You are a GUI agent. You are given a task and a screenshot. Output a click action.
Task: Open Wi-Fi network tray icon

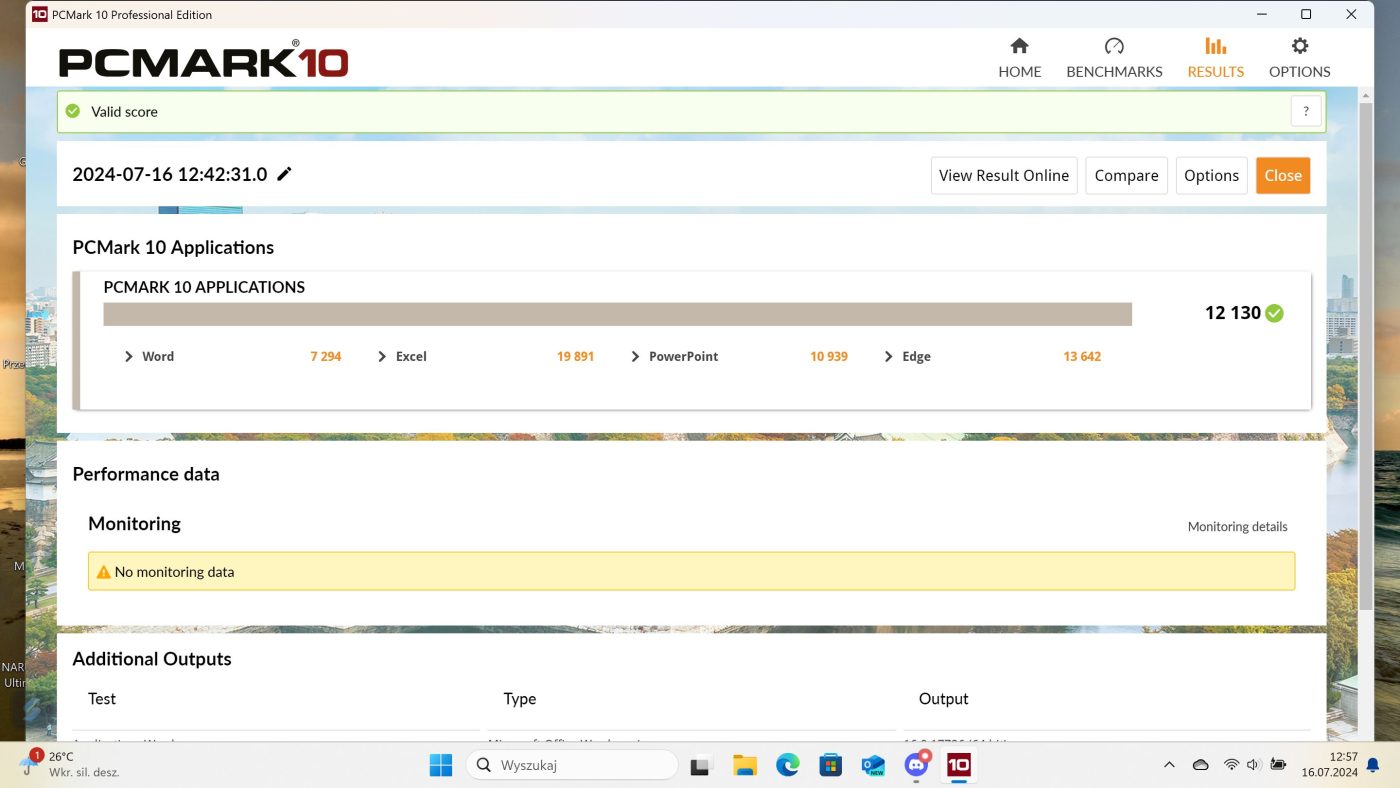point(1231,765)
